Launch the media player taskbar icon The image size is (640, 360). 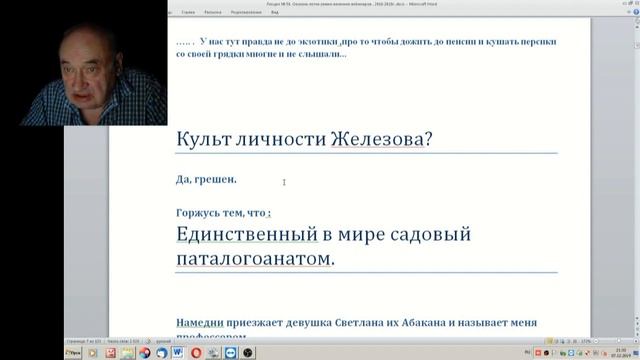(93, 353)
